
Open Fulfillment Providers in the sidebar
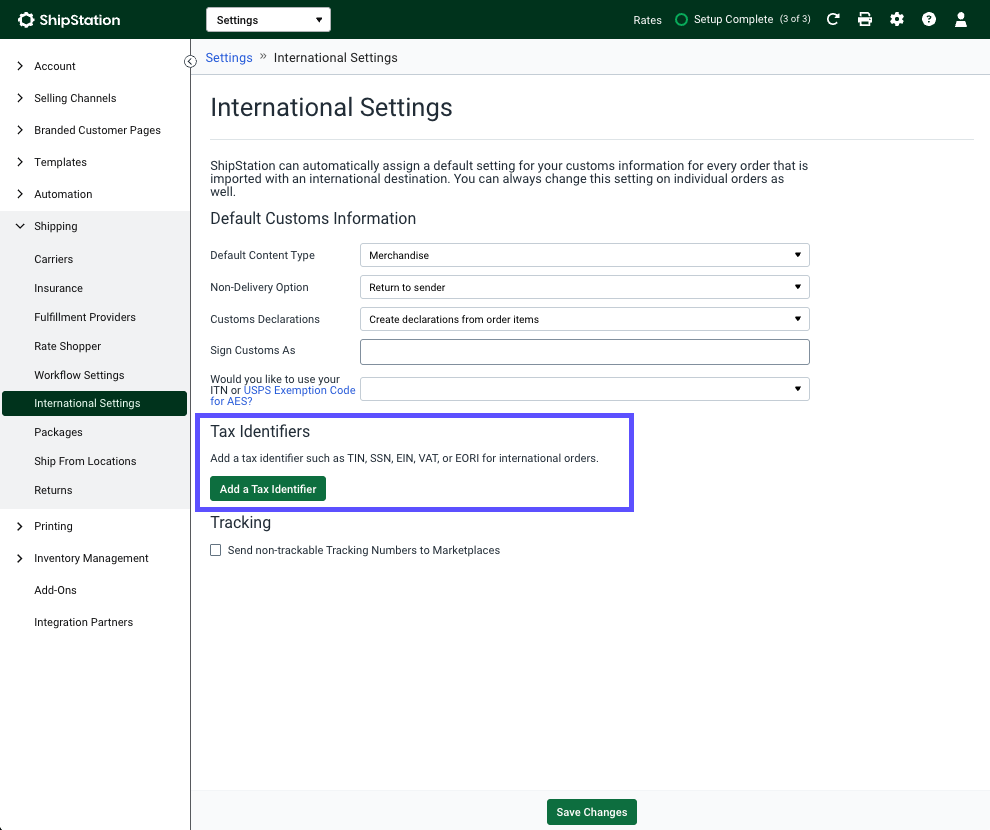pyautogui.click(x=85, y=317)
